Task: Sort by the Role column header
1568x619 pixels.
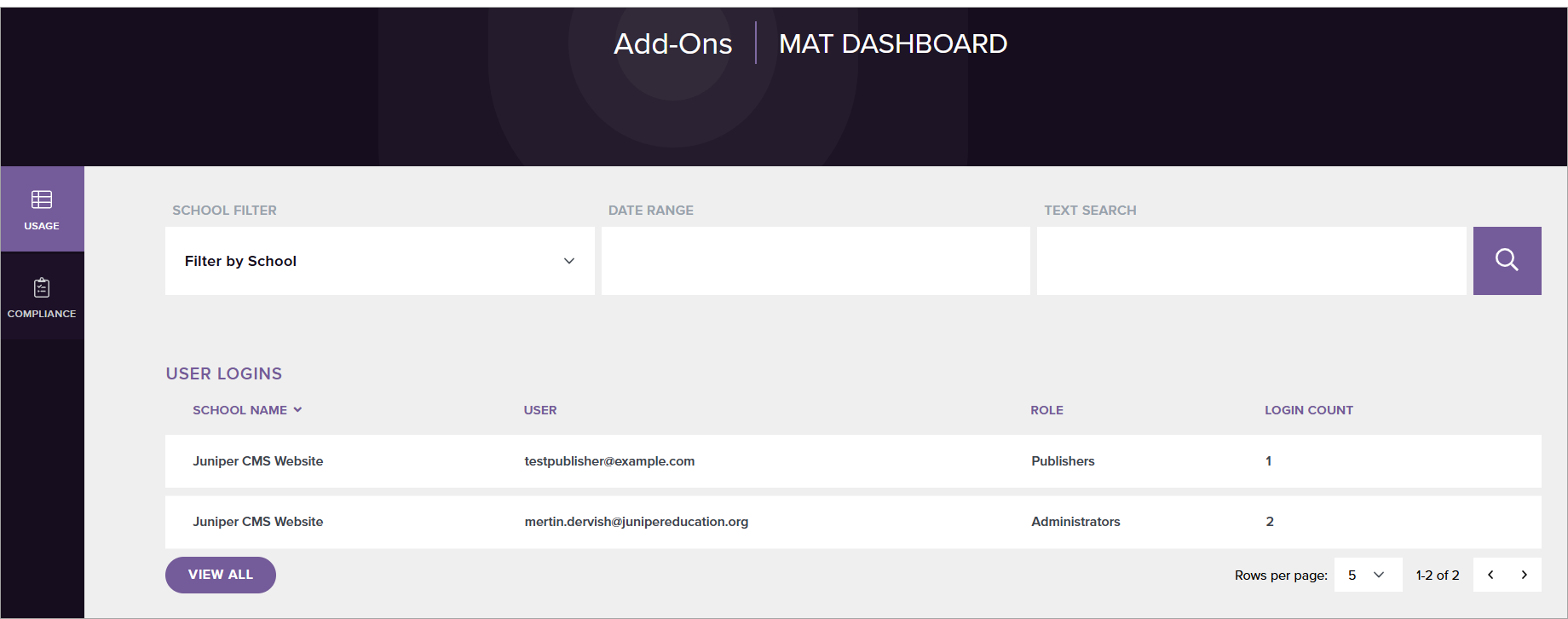Action: point(1046,410)
